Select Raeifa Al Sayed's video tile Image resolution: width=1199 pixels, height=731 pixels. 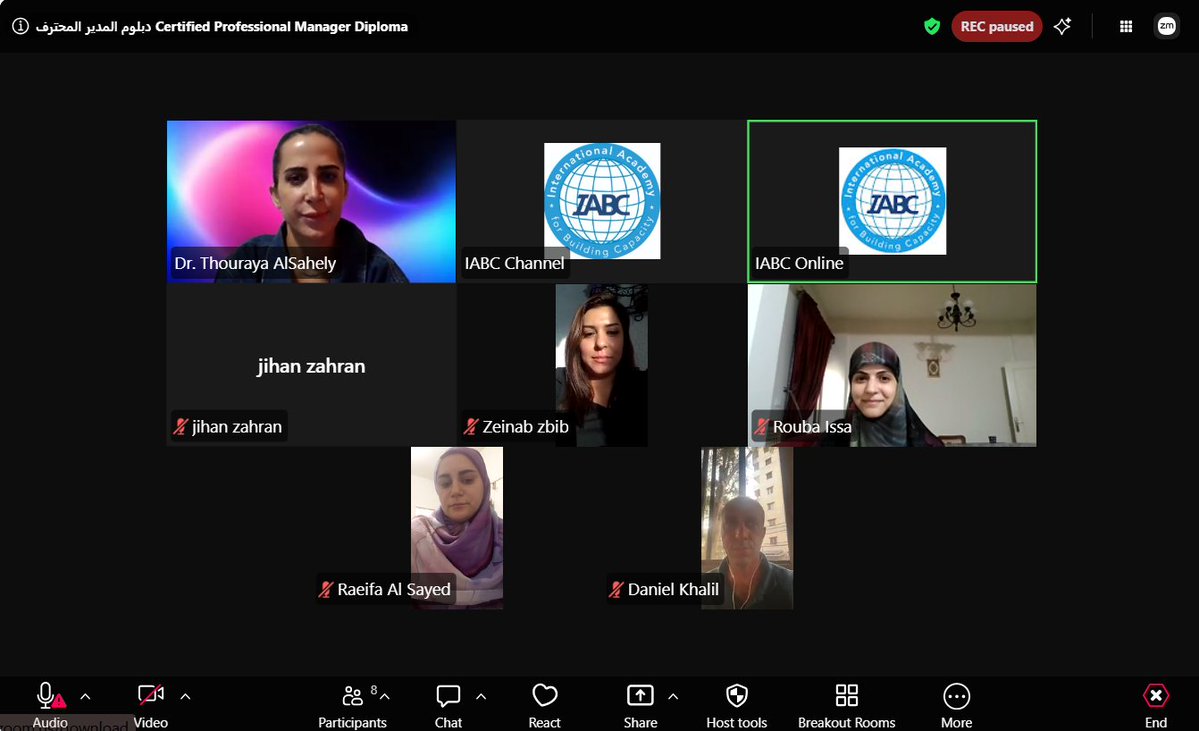point(457,528)
